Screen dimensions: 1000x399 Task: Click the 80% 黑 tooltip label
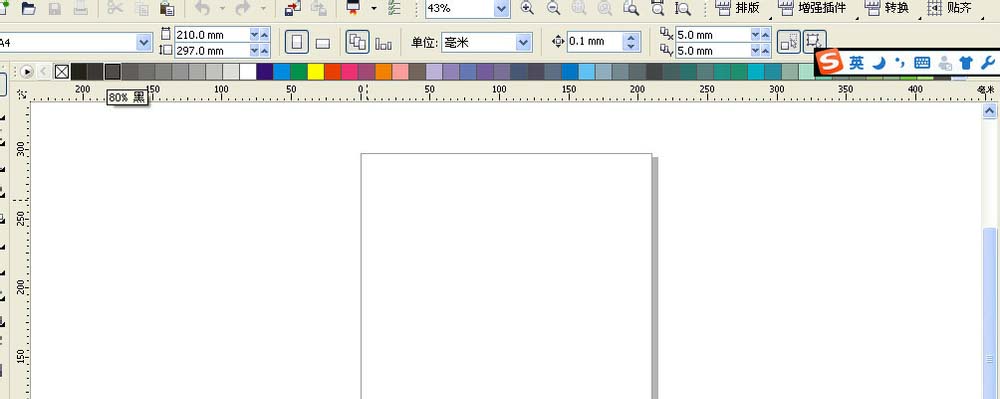pyautogui.click(x=127, y=98)
